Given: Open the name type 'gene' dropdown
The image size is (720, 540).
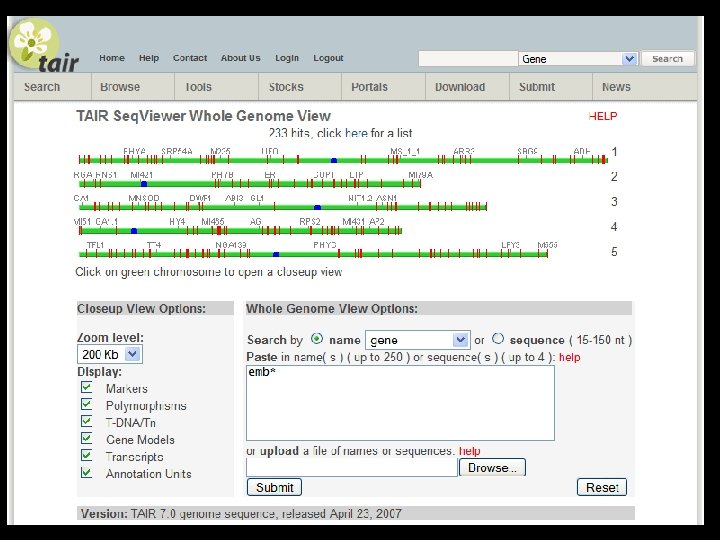Looking at the screenshot, I should click(x=417, y=340).
